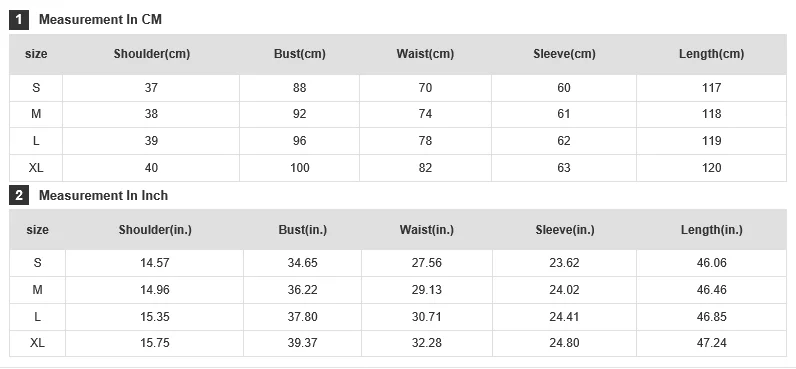Click the shoulder value 15.35 cell
The image size is (796, 369).
(x=155, y=317)
